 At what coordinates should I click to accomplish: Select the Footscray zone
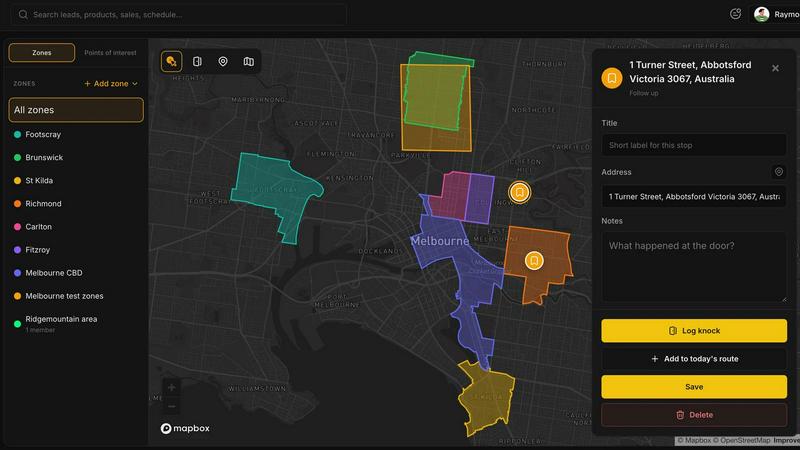point(76,134)
